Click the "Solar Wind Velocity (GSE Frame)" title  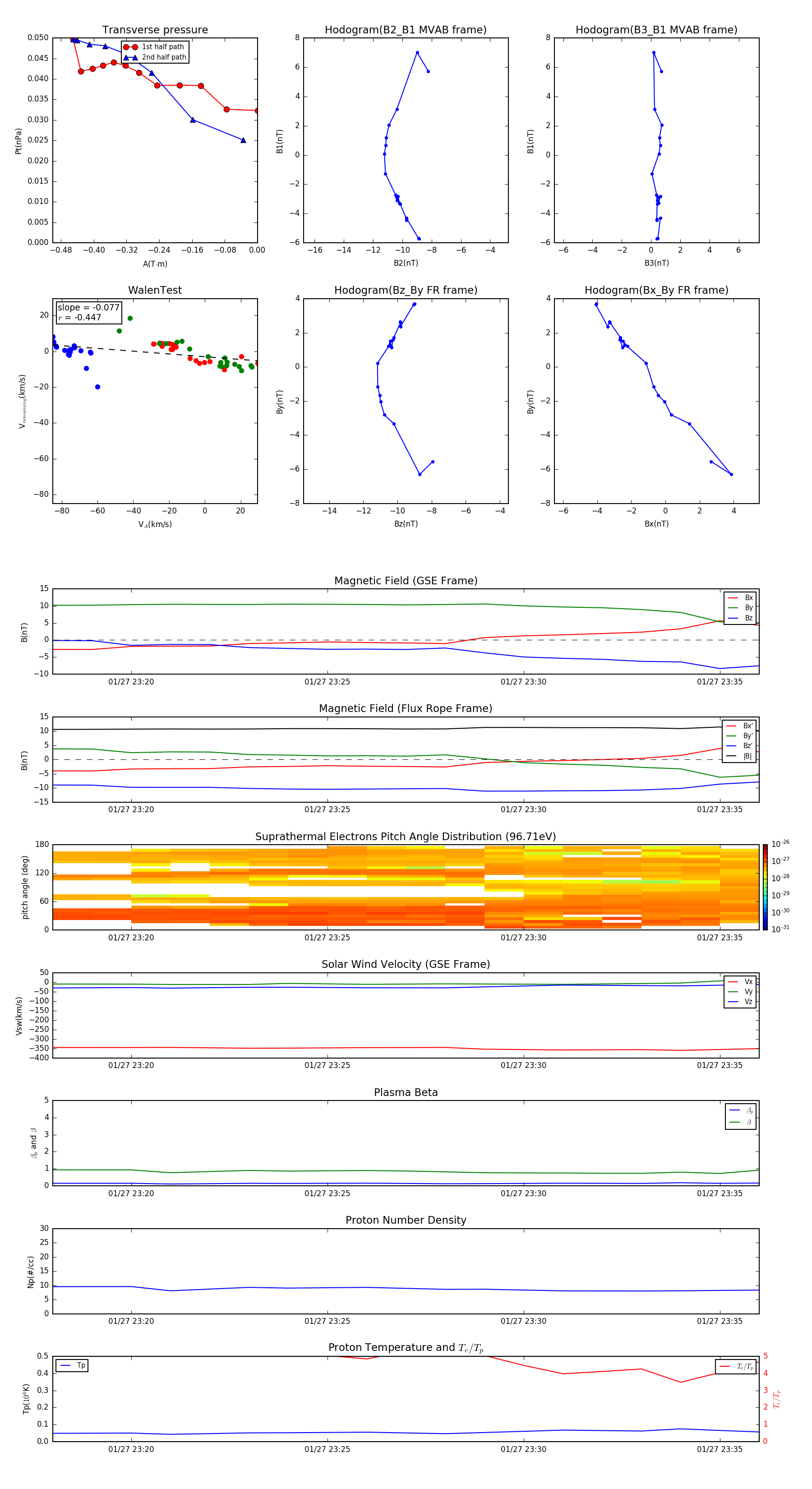[406, 964]
